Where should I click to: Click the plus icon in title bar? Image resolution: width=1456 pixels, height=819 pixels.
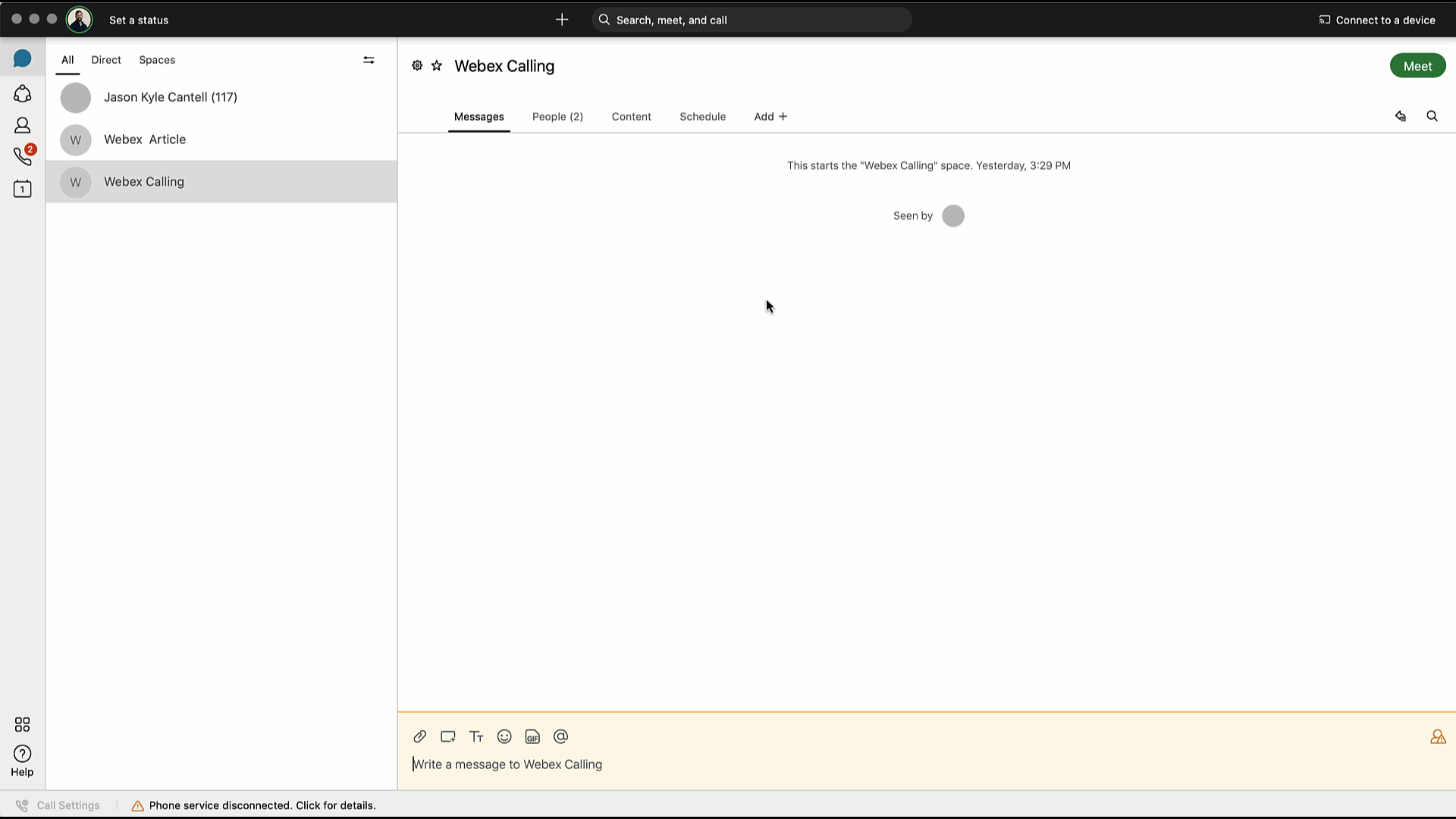pos(562,20)
